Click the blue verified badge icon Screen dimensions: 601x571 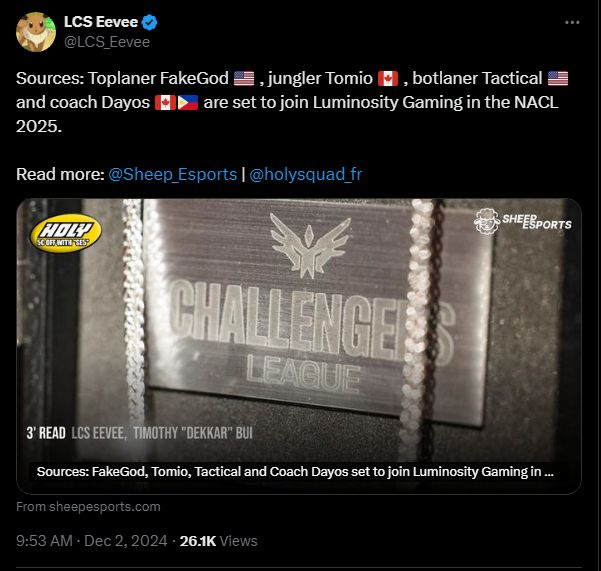click(149, 22)
